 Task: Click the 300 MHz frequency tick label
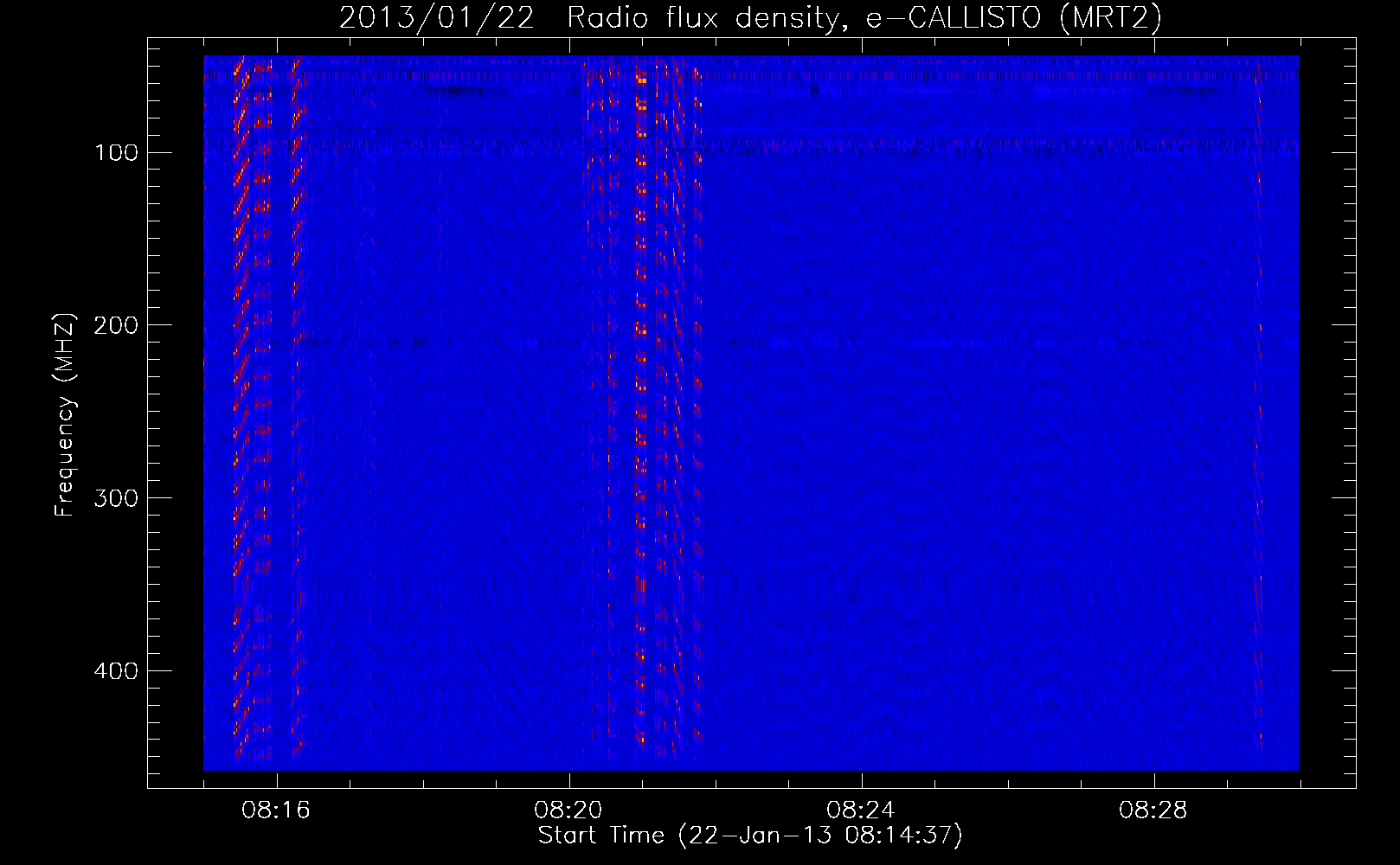pos(116,498)
